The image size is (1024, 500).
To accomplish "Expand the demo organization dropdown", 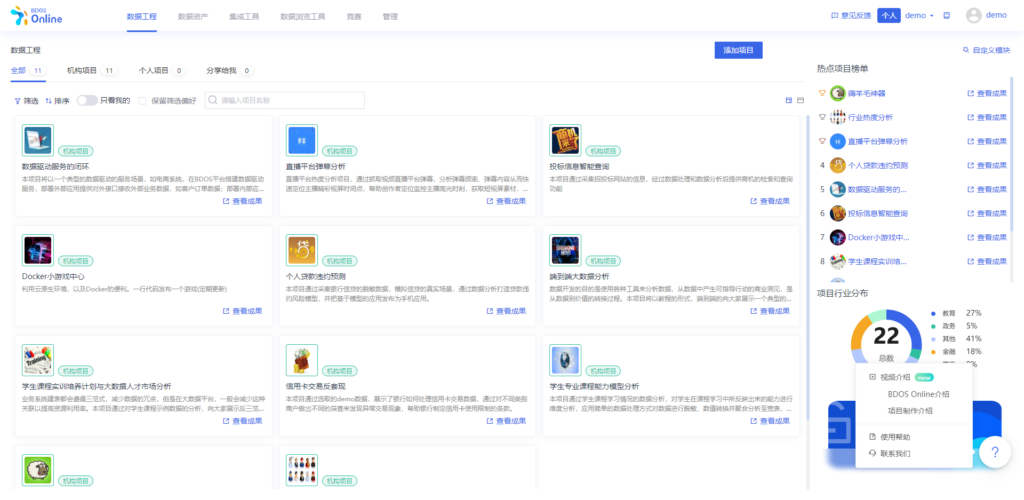I will click(920, 16).
